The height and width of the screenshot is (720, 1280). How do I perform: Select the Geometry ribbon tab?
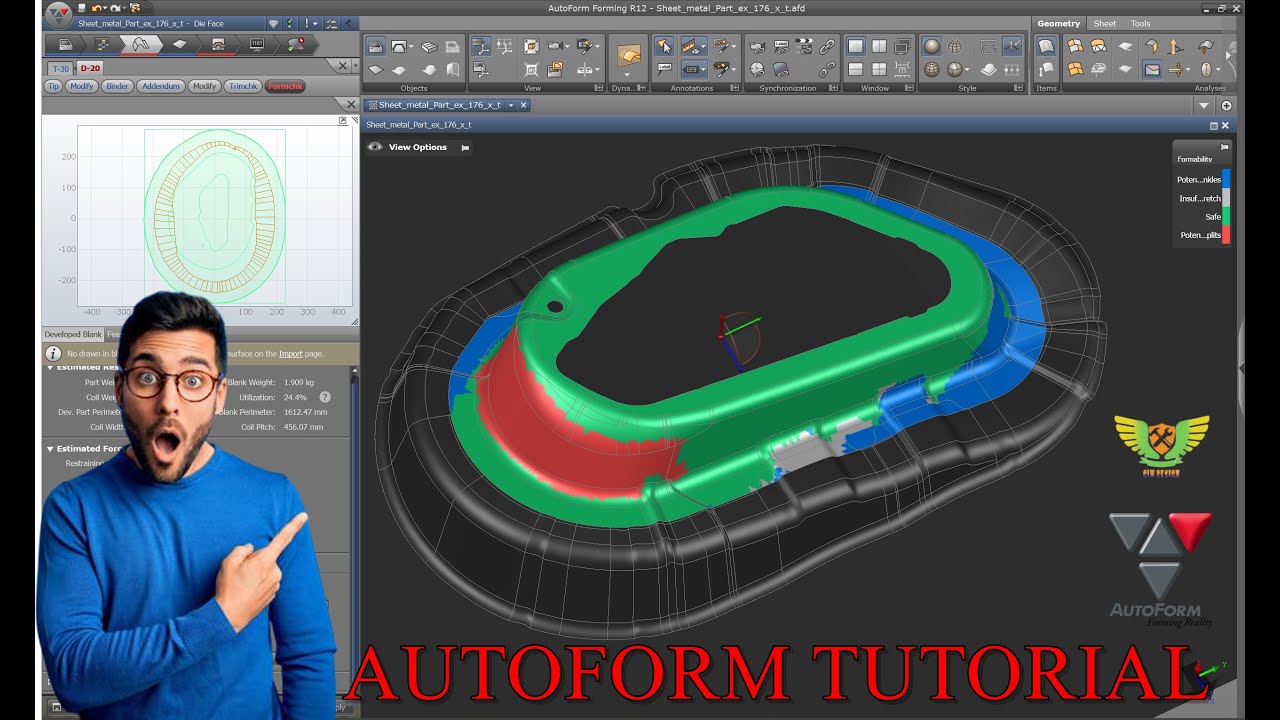coord(1058,23)
